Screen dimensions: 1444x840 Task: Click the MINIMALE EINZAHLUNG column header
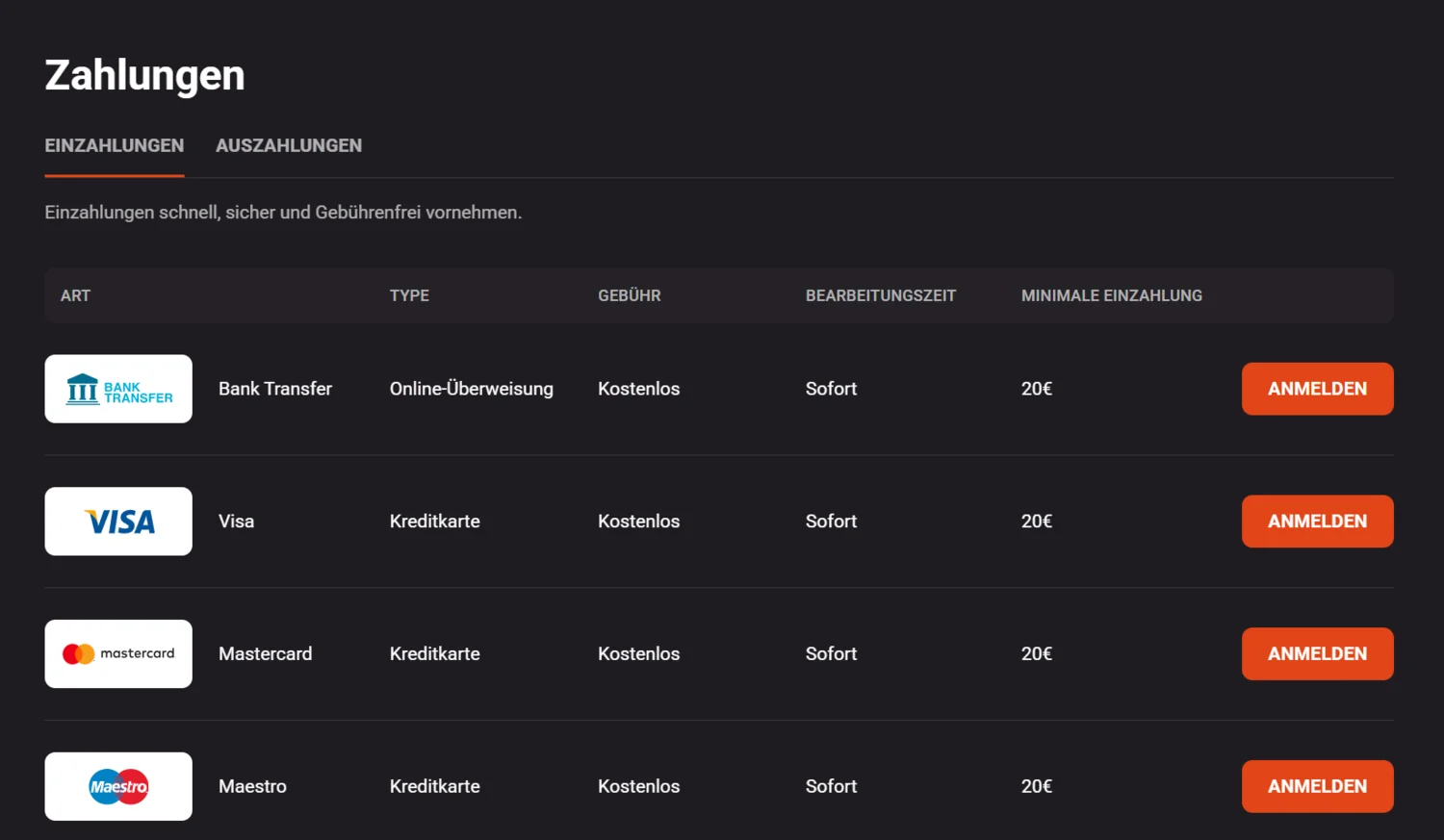click(1112, 295)
